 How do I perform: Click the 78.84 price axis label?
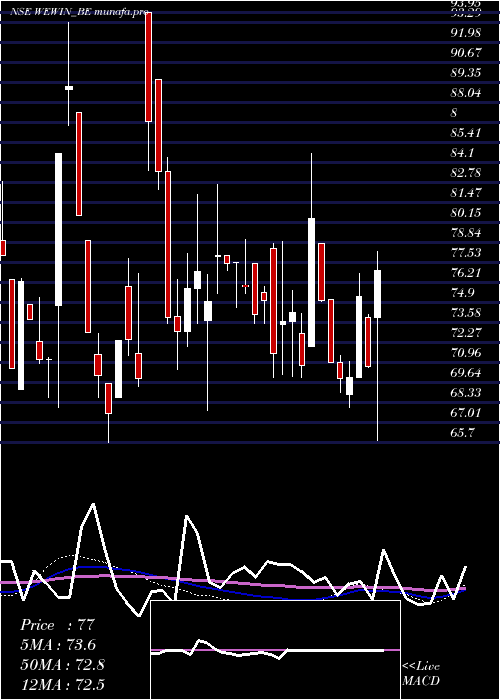(x=466, y=233)
